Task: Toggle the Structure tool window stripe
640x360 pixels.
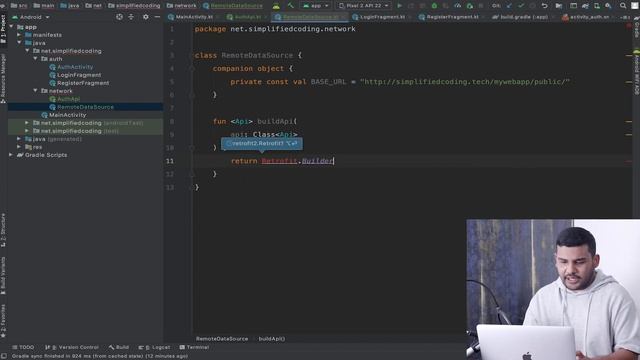Action: click(x=3, y=230)
